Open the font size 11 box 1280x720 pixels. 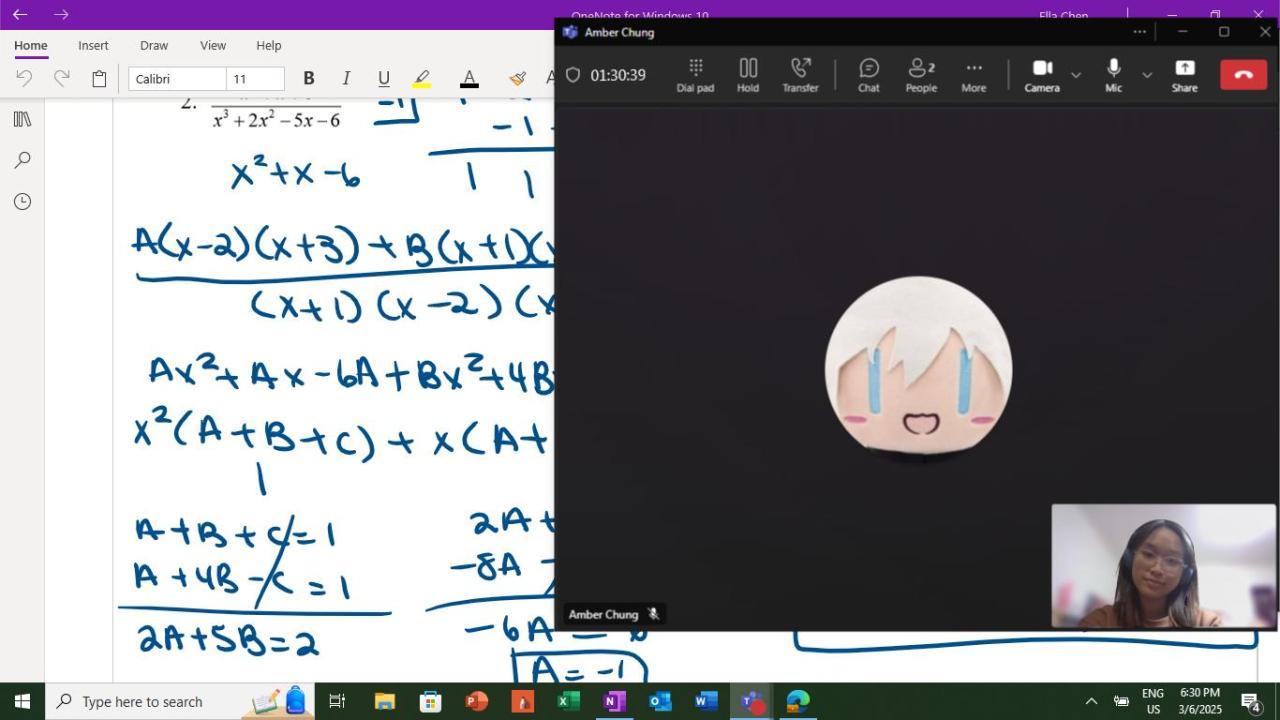(255, 79)
